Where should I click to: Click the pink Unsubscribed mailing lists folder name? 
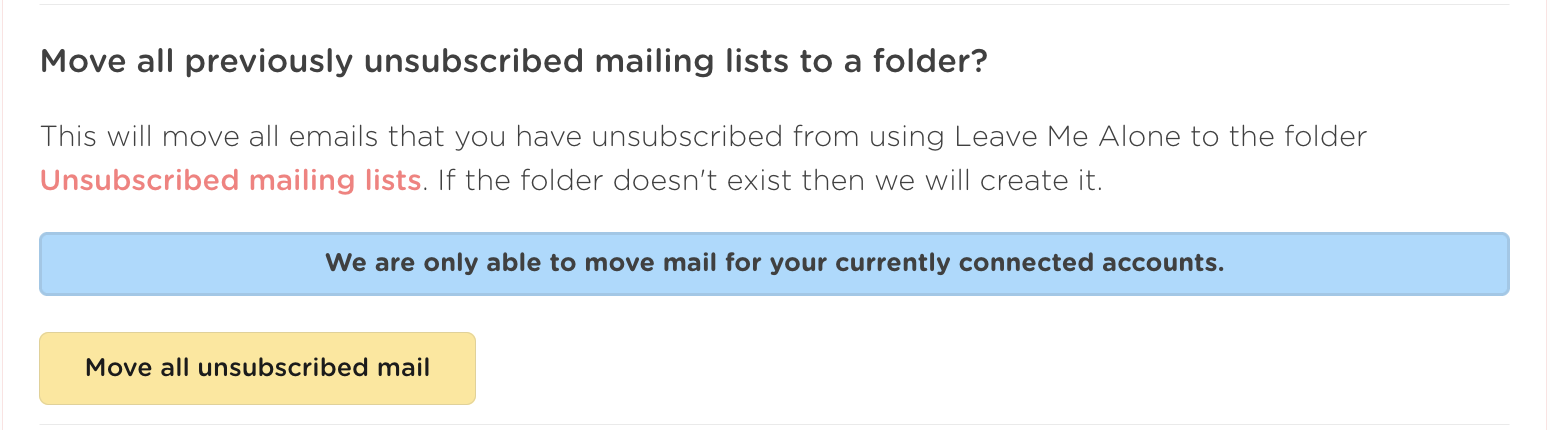230,181
